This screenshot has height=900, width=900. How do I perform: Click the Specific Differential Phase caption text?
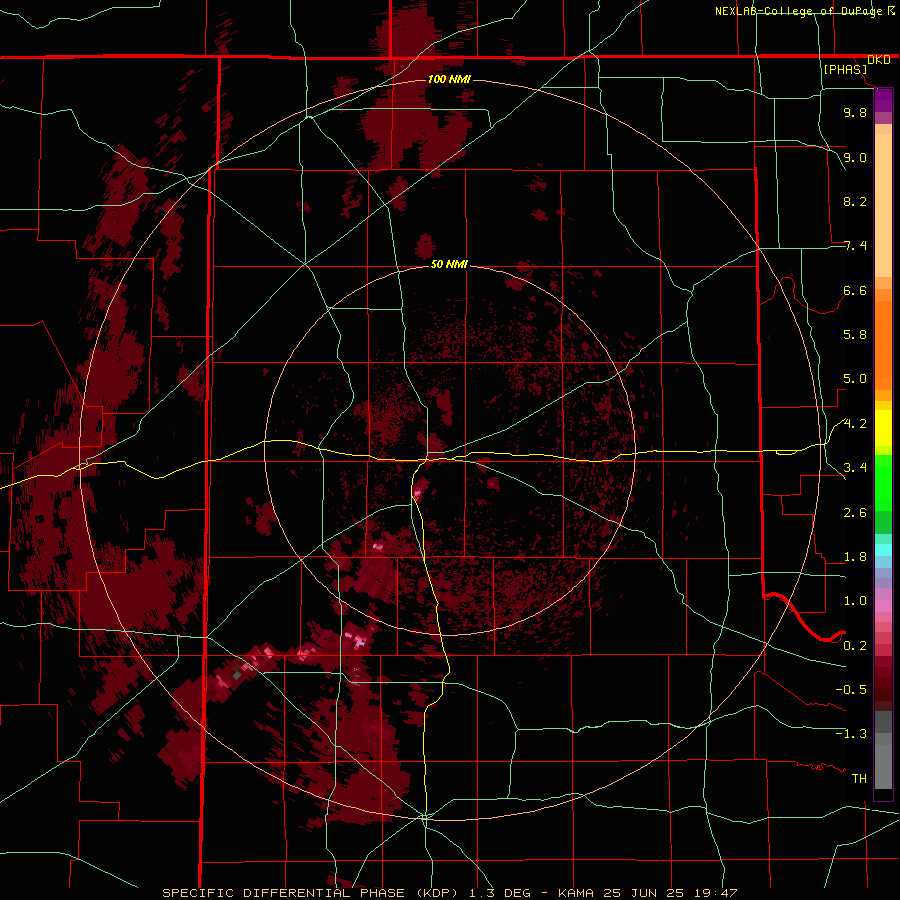449,893
